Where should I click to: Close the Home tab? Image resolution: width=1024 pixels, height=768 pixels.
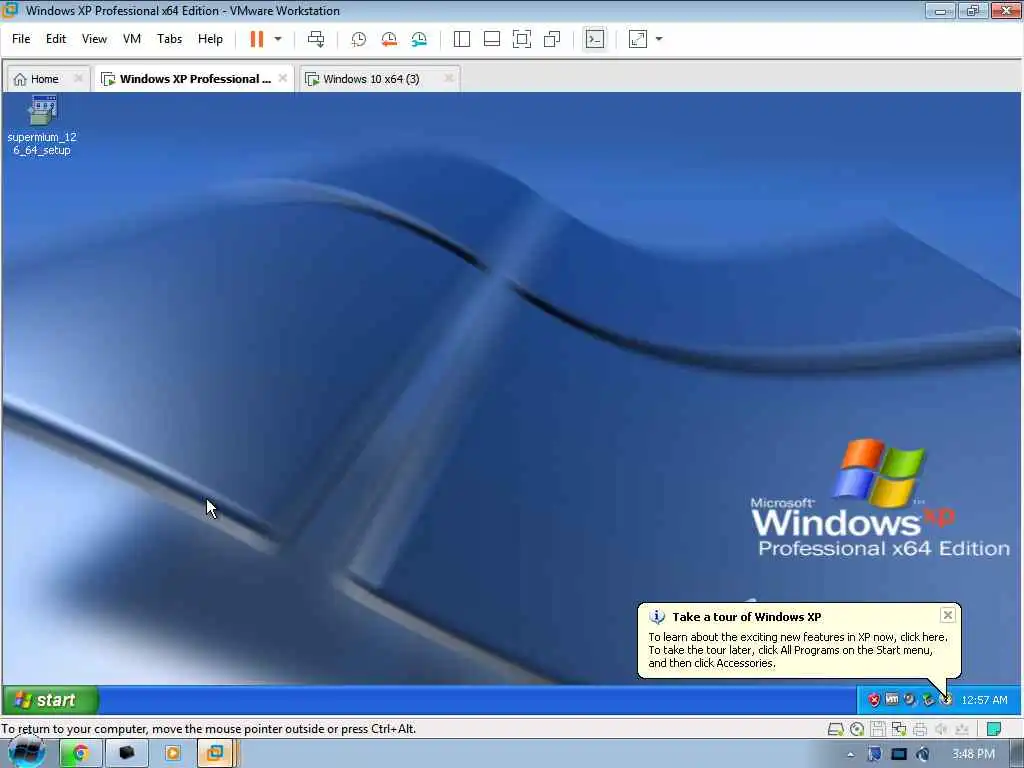point(78,78)
